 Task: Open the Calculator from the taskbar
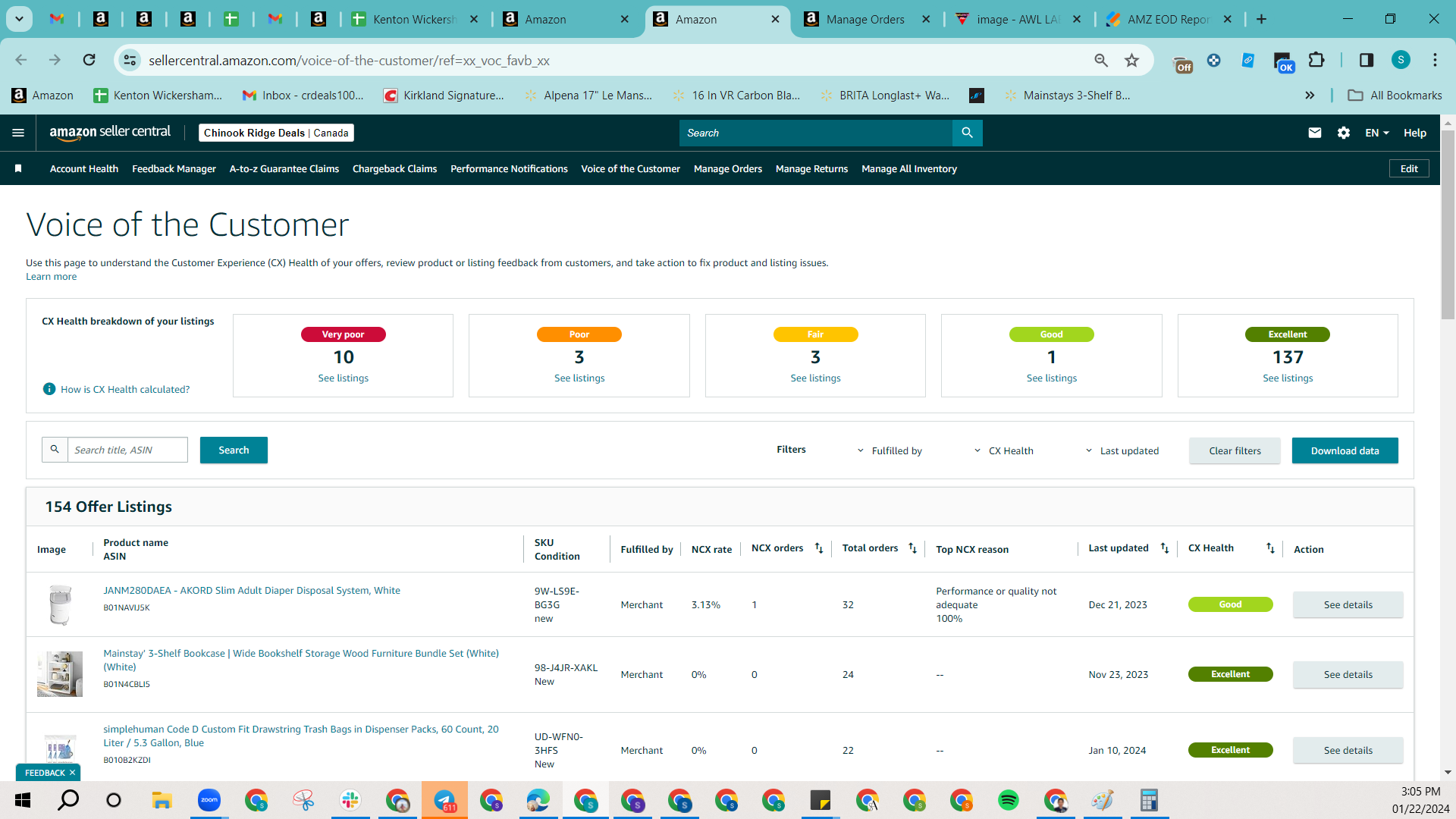click(1149, 800)
